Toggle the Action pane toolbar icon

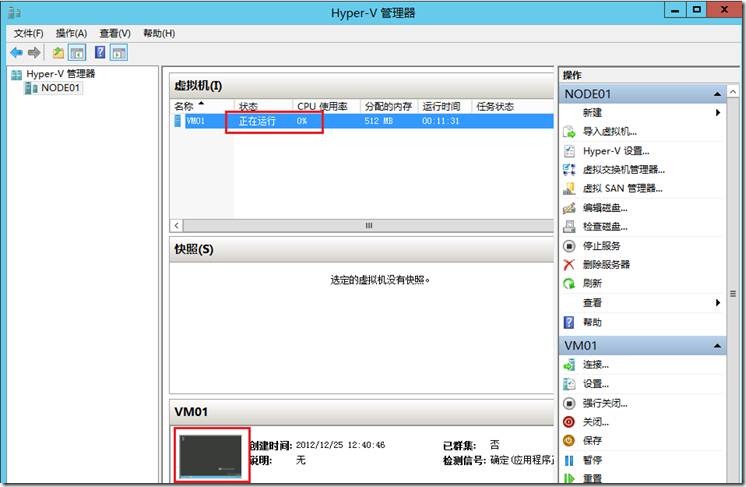click(119, 52)
